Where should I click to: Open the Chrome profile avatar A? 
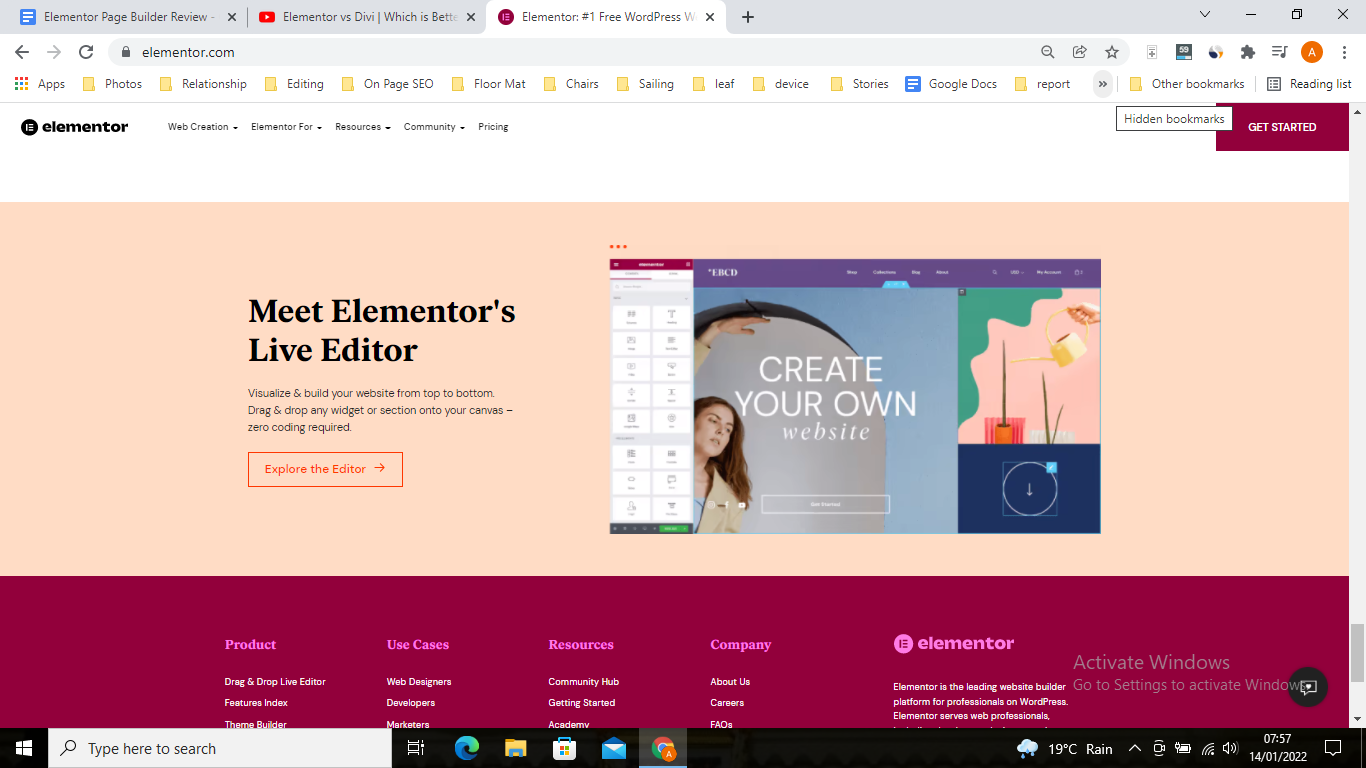[x=1311, y=52]
